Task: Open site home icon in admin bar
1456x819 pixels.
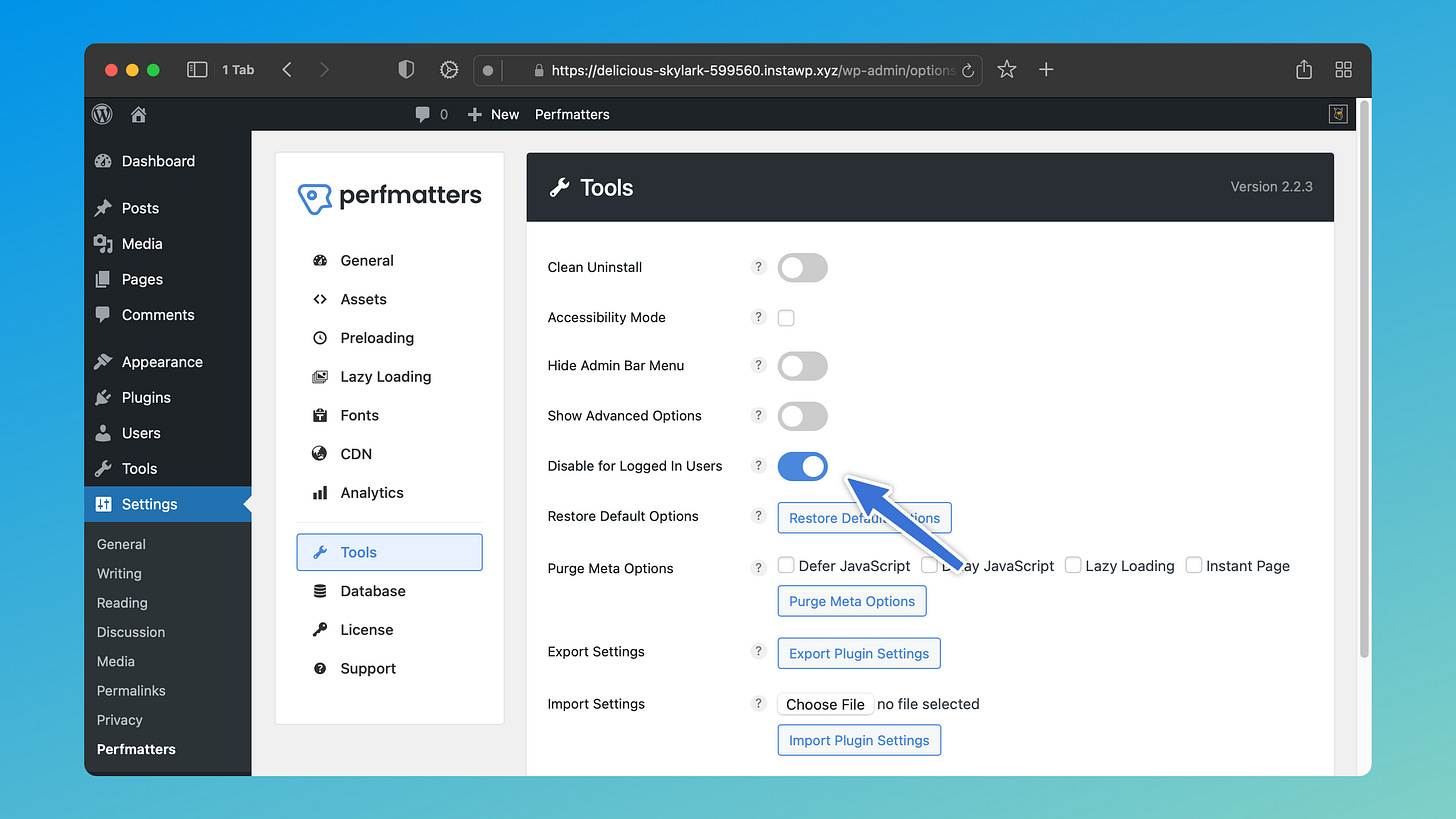Action: [138, 114]
